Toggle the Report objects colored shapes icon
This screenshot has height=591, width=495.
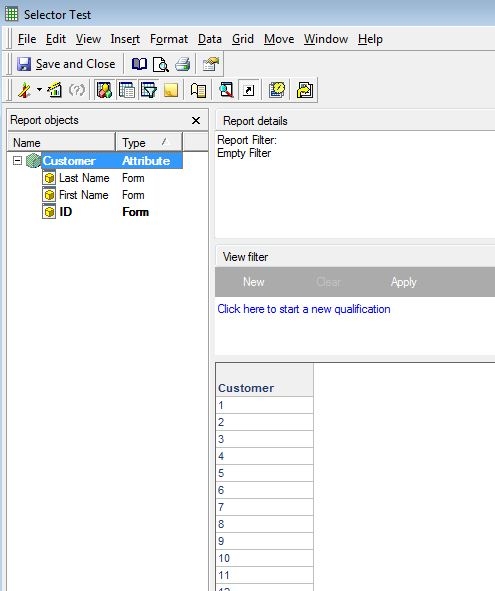(105, 90)
